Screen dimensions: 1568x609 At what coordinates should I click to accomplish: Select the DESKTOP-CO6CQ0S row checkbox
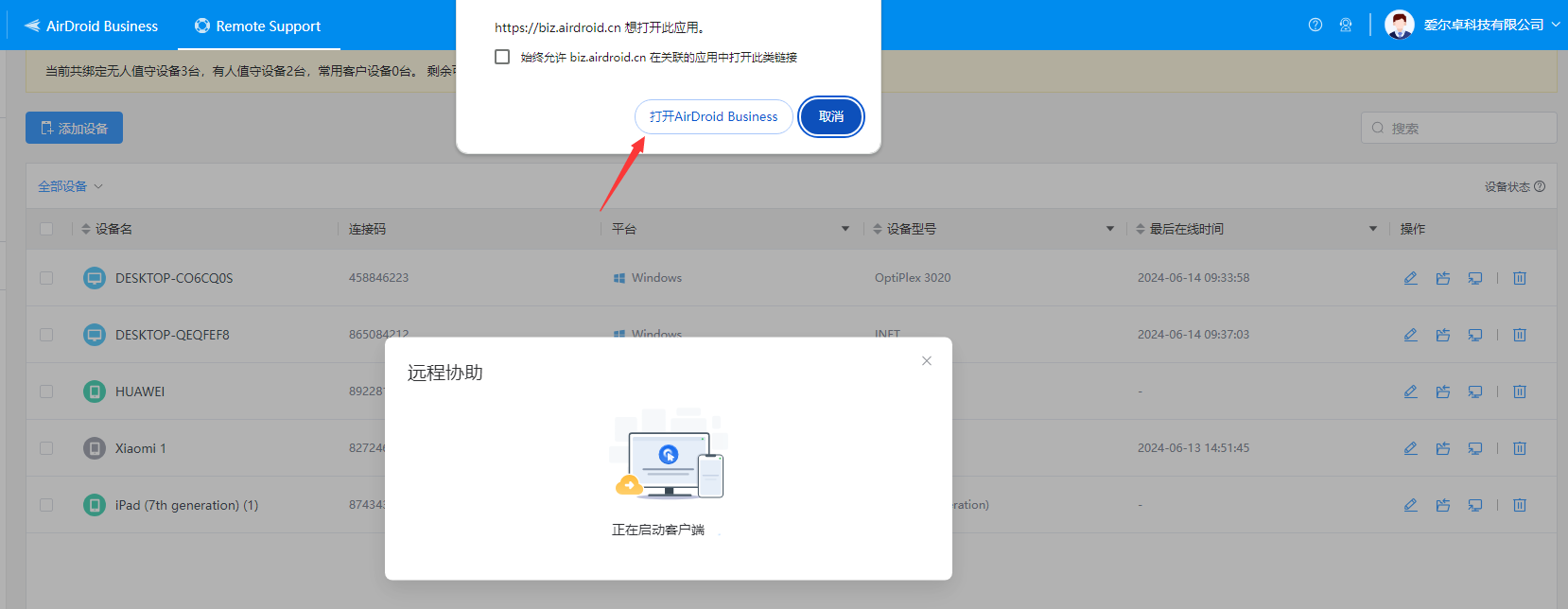point(46,278)
